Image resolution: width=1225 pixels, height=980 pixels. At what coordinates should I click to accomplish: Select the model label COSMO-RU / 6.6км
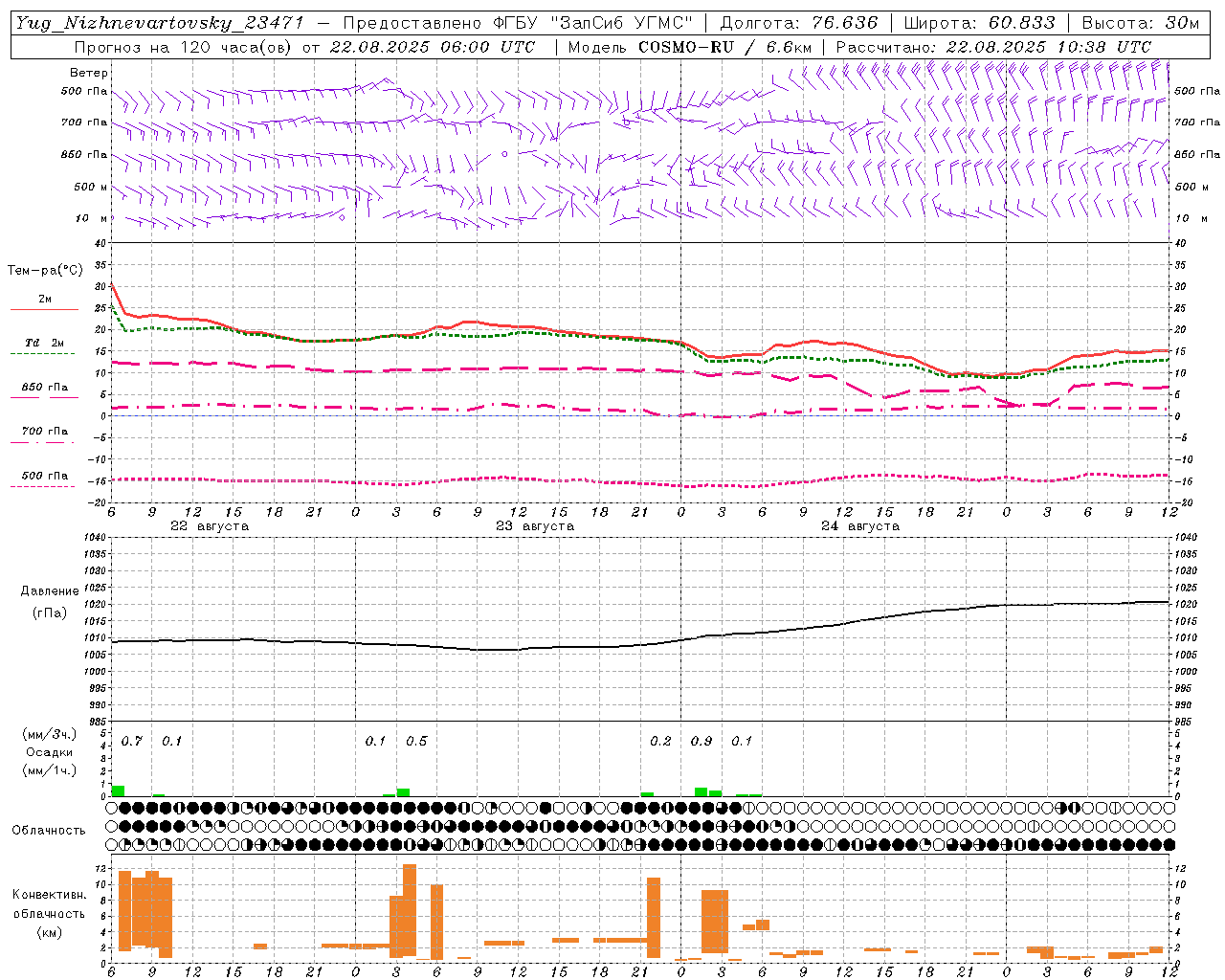coord(724,47)
